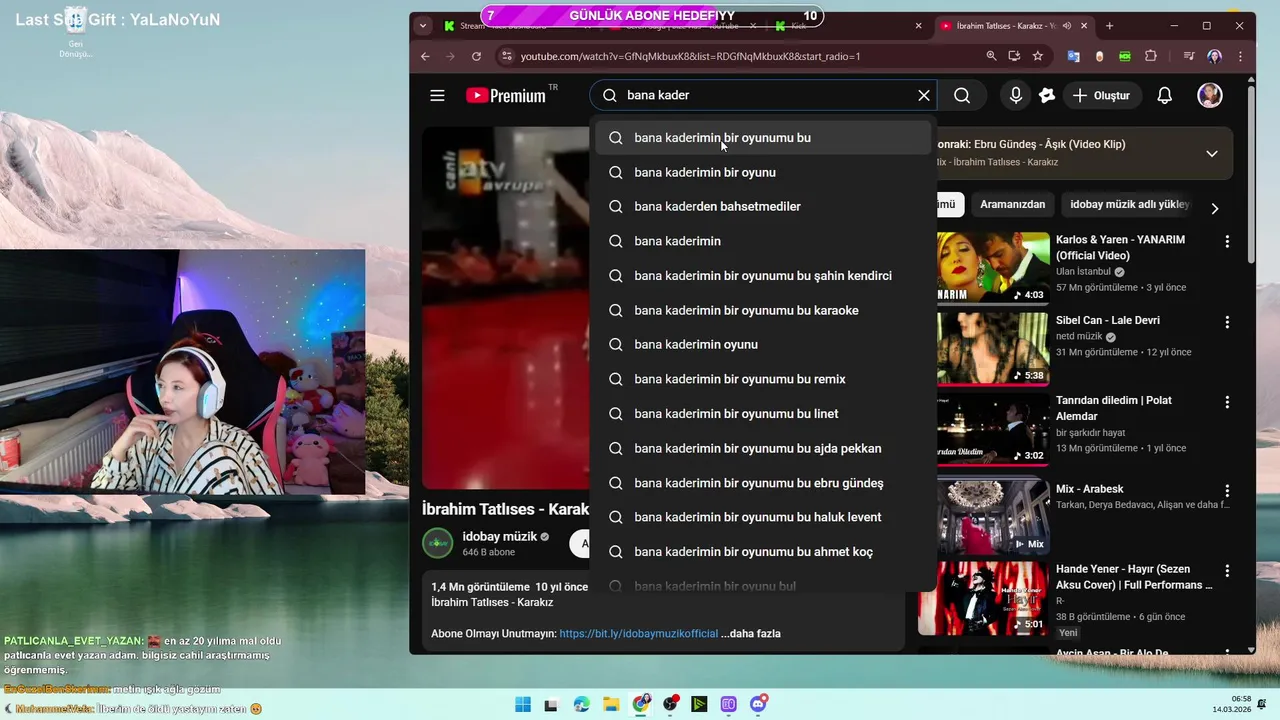1280x720 pixels.
Task: Expand the Mix playlist queue chevron
Action: click(x=1212, y=154)
